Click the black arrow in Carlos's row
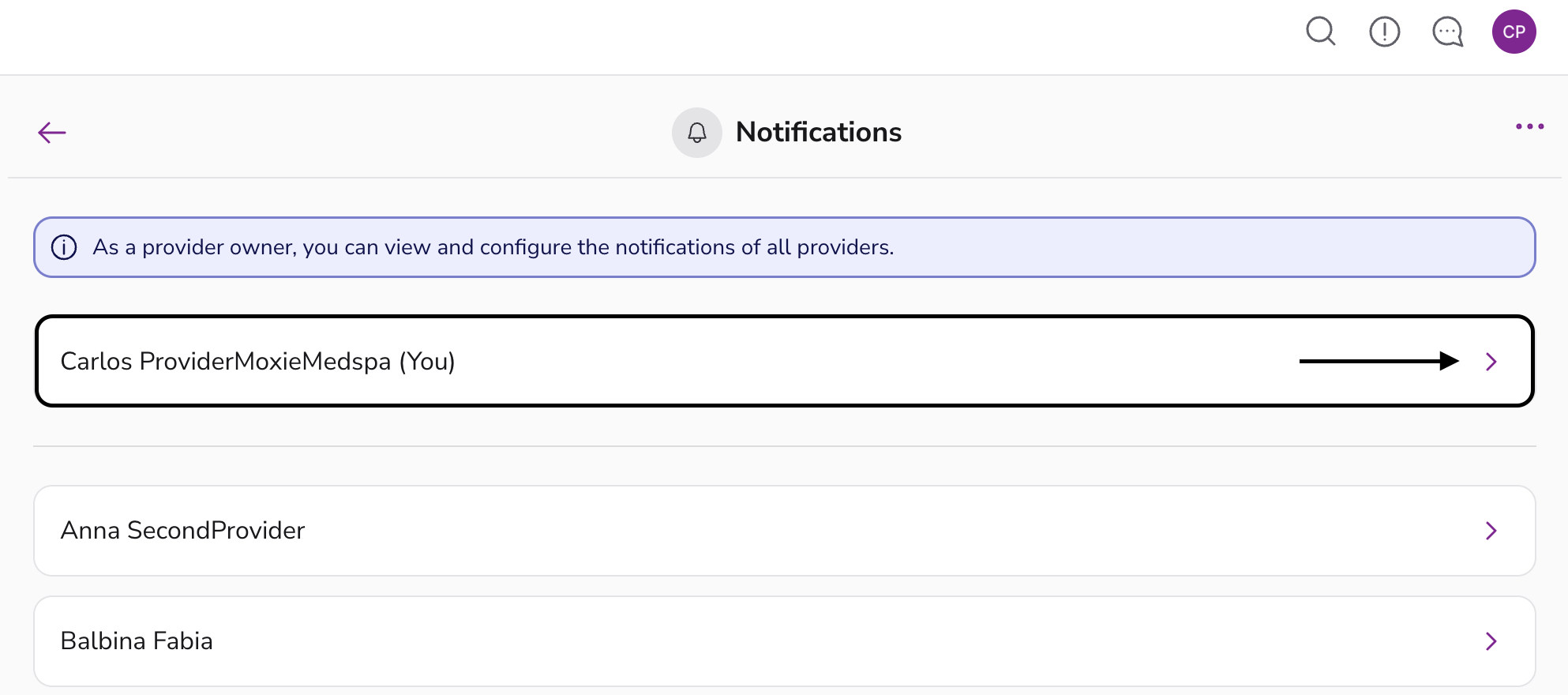Screen dimensions: 1568x695 point(1379,362)
